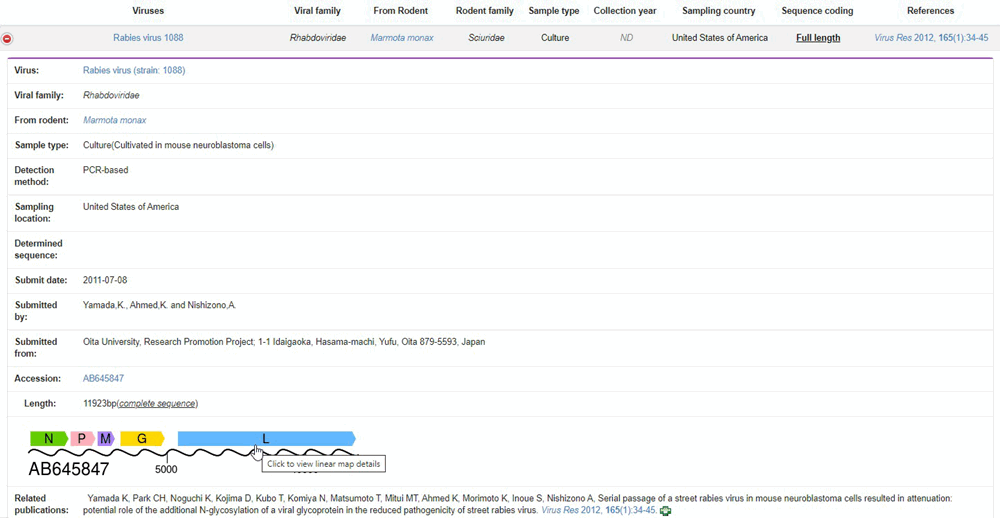Click the green plus icon after publication

tap(666, 511)
